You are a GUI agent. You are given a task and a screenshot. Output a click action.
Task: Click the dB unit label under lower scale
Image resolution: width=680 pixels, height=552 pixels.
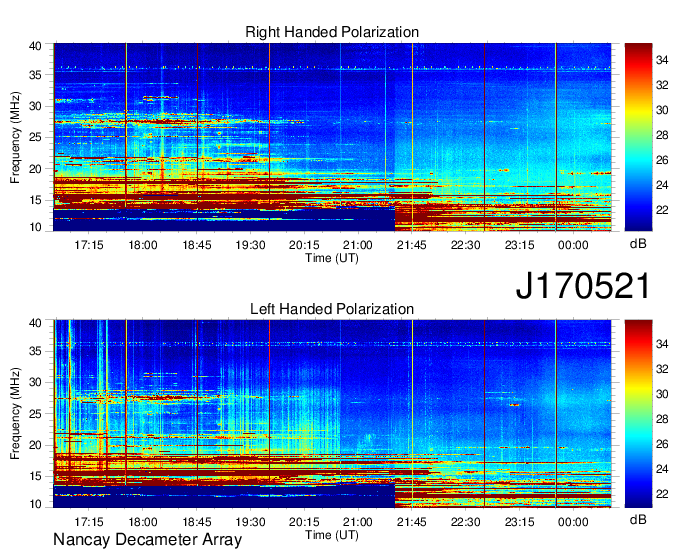[638, 520]
